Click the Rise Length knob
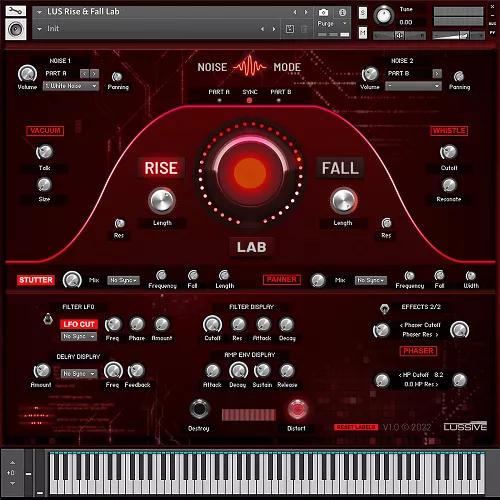The width and height of the screenshot is (500, 500). coord(162,201)
